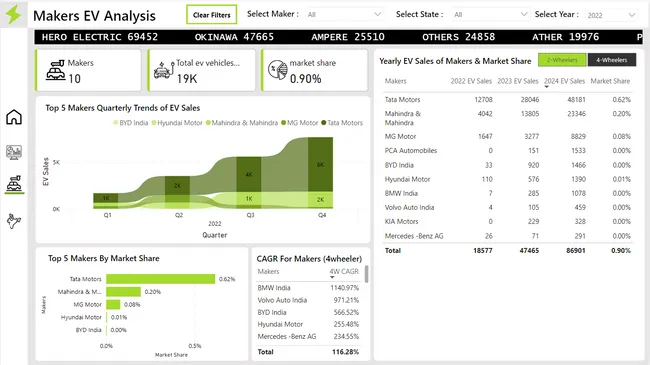Select MG Motor row in sales table
Image resolution: width=650 pixels, height=365 pixels.
click(507, 136)
